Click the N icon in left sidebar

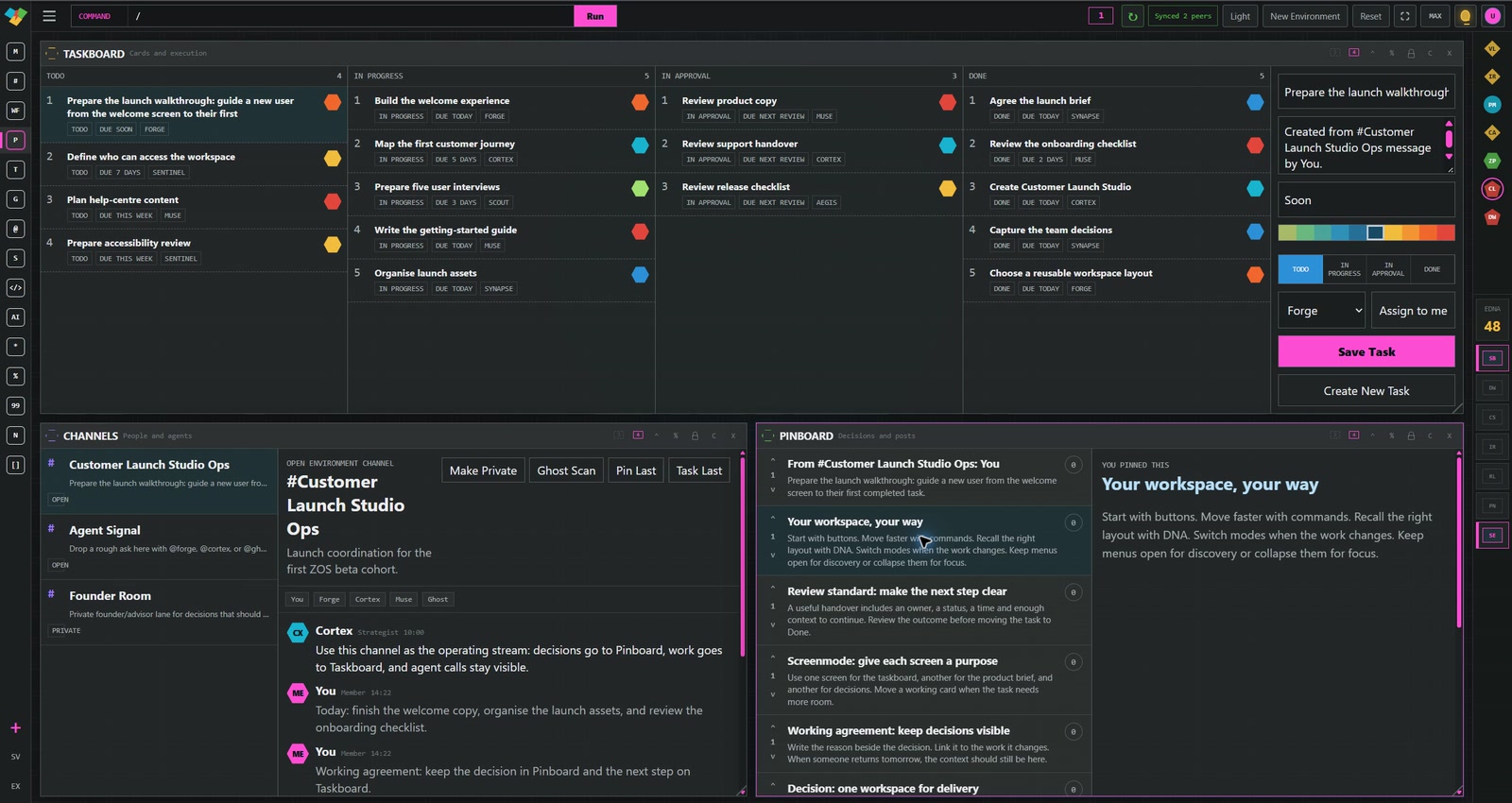15,436
